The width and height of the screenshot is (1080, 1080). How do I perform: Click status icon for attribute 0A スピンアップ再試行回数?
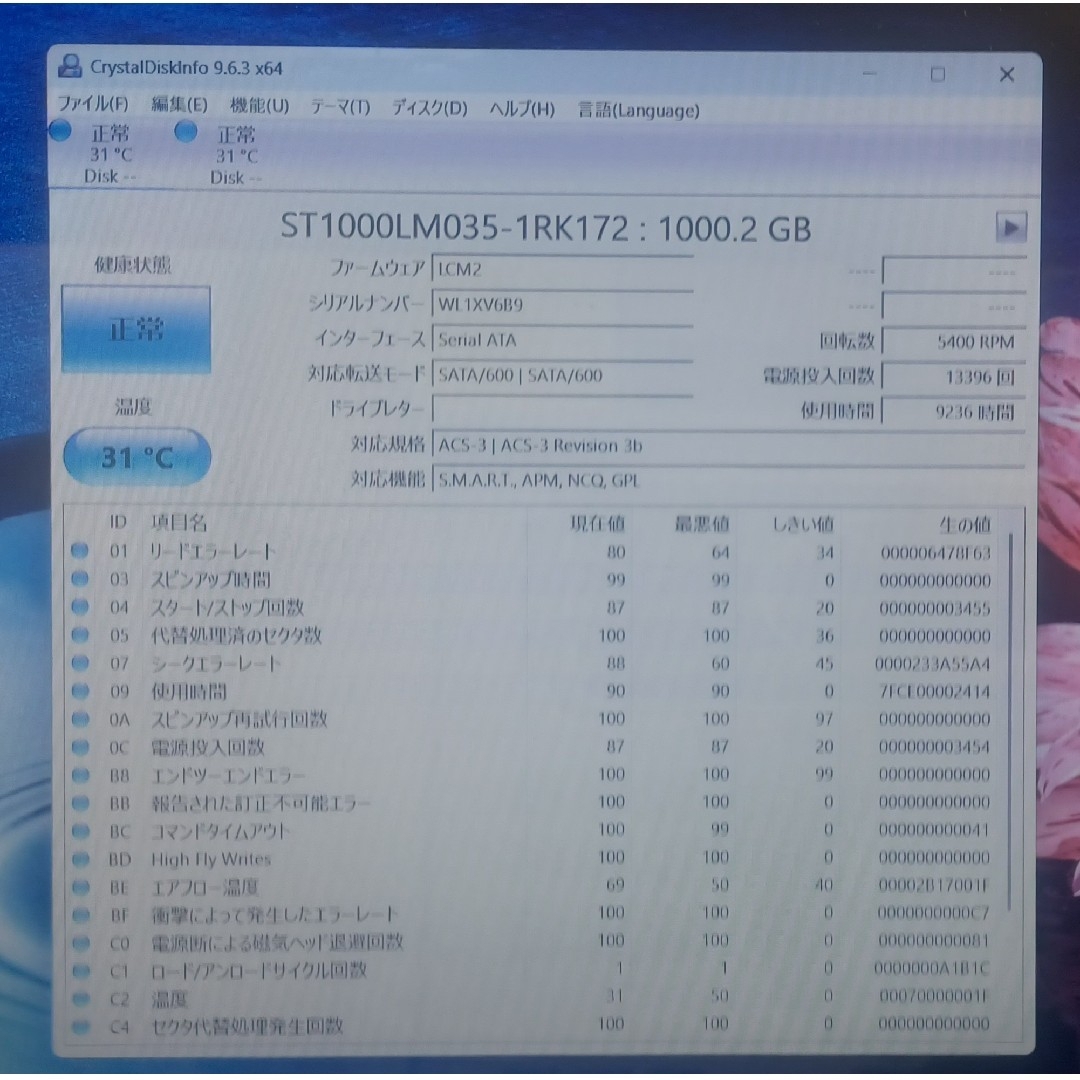click(81, 719)
